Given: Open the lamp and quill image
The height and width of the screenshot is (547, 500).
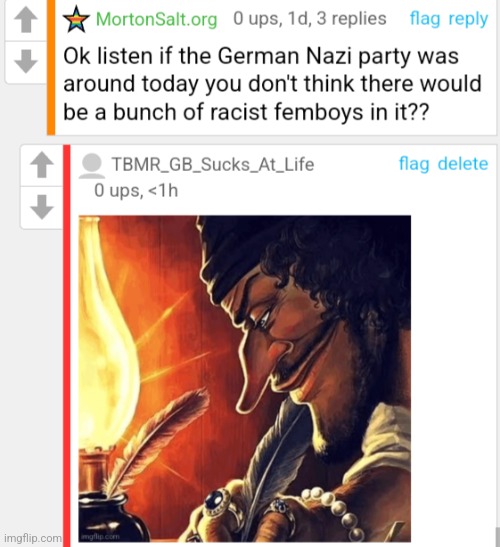Looking at the screenshot, I should point(245,379).
